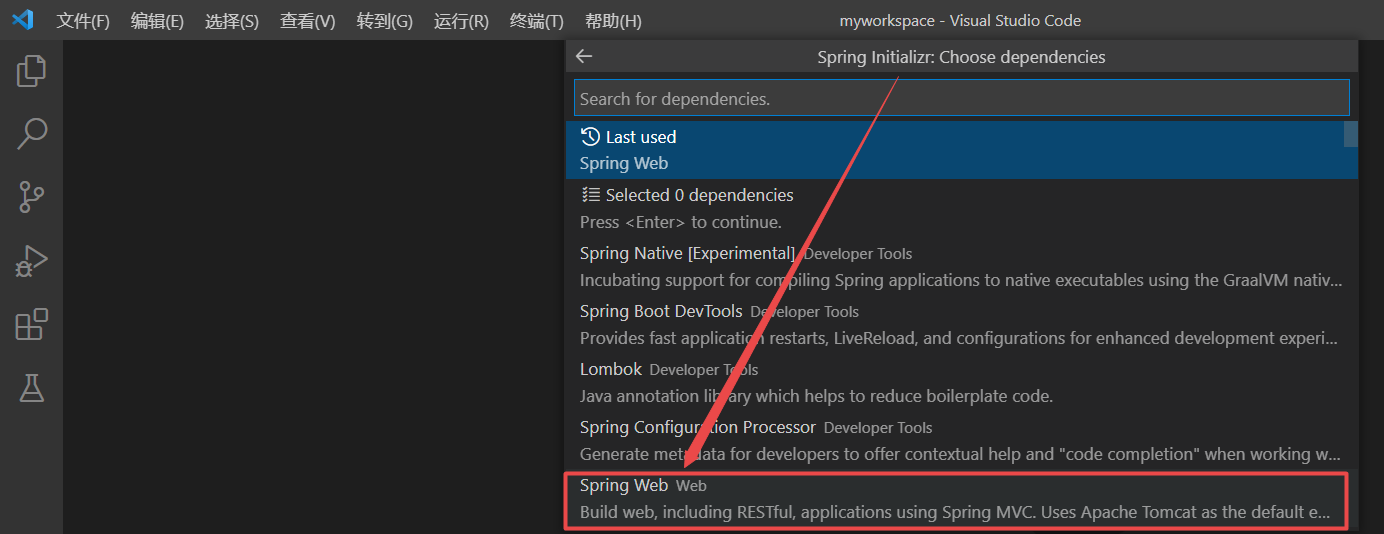Screen dimensions: 1384x534
Task: Select the Last used Spring Web entry
Action: pyautogui.click(x=961, y=150)
